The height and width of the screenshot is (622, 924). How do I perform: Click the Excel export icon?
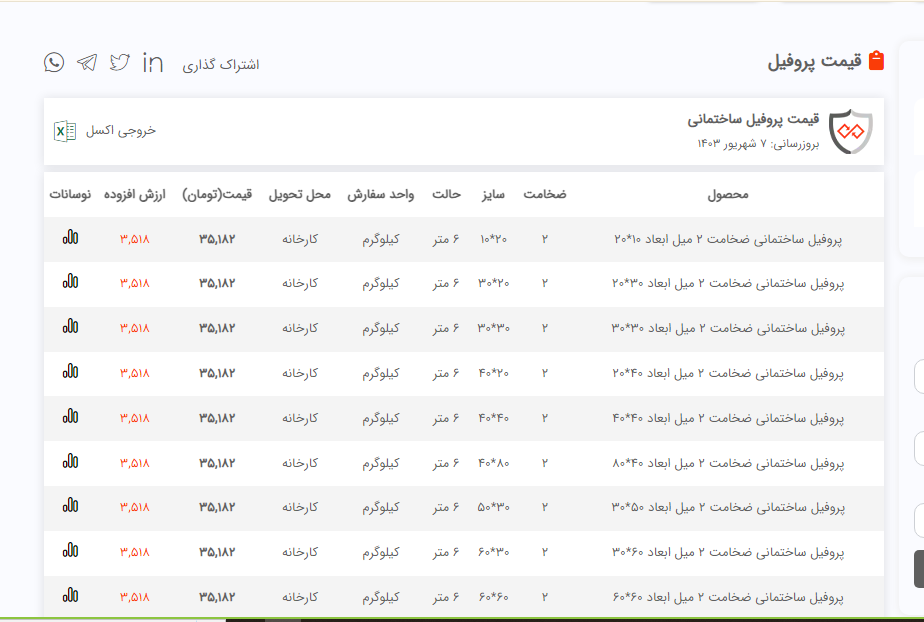pyautogui.click(x=65, y=131)
